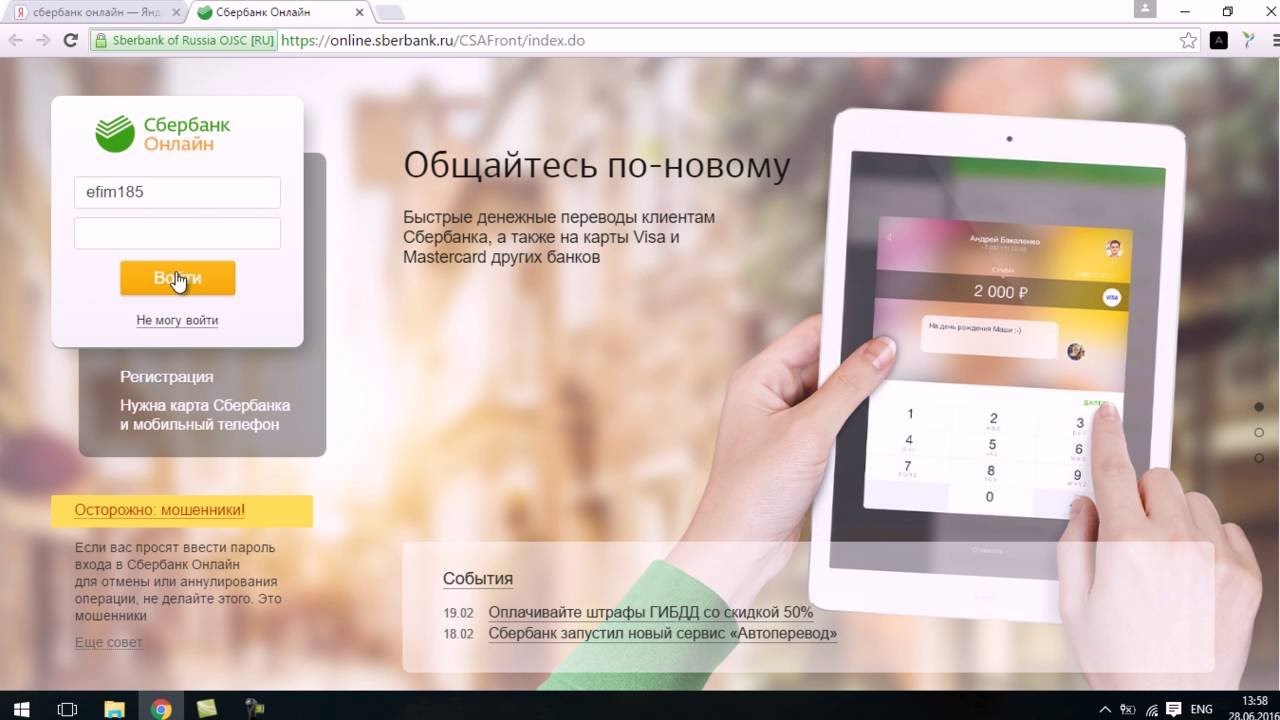Close the Сбербанк Онлайн tab
The height and width of the screenshot is (720, 1280).
pyautogui.click(x=360, y=13)
